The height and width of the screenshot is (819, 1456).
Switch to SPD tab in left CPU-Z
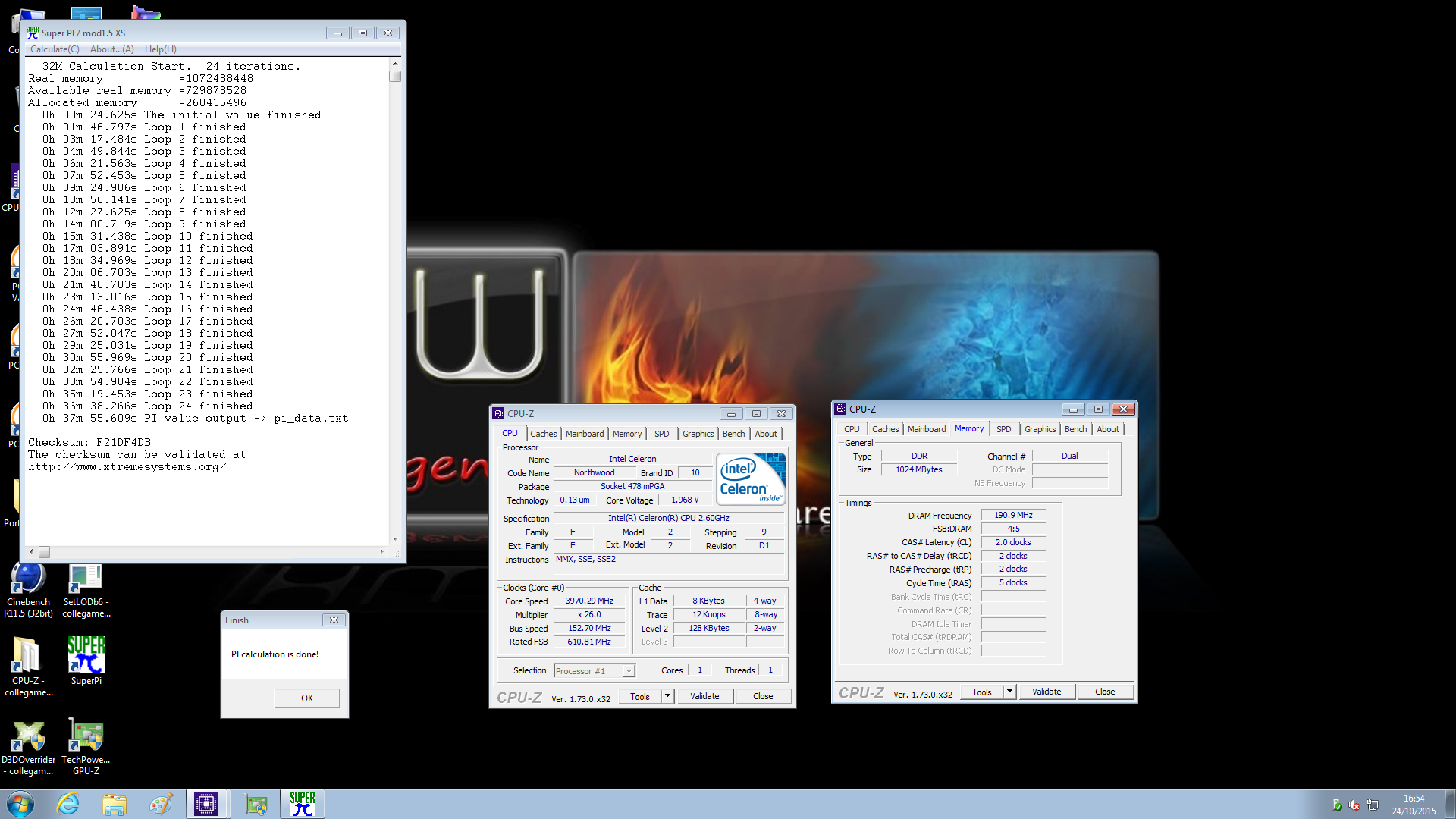coord(662,434)
